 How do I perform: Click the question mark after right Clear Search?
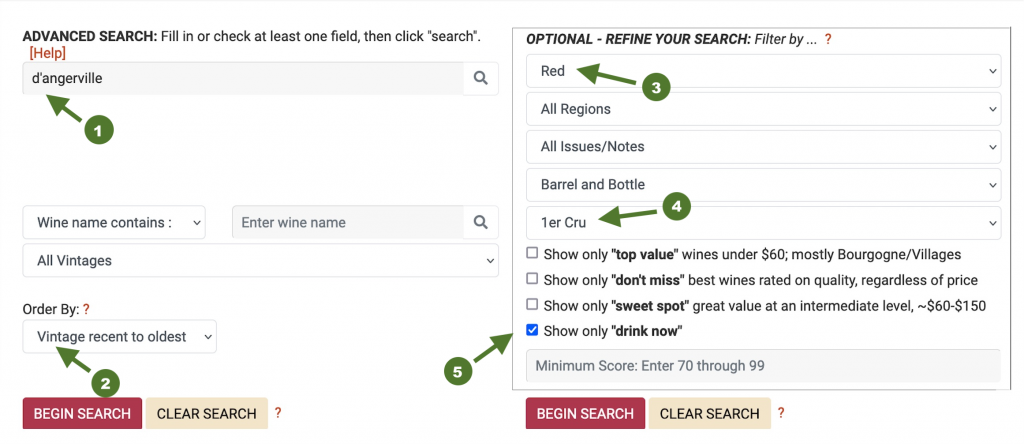(x=780, y=413)
